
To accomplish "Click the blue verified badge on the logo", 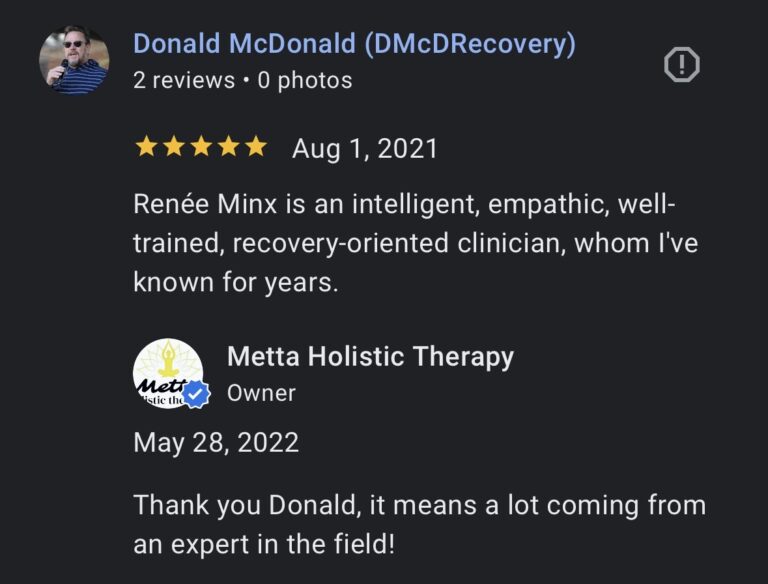I will point(197,395).
